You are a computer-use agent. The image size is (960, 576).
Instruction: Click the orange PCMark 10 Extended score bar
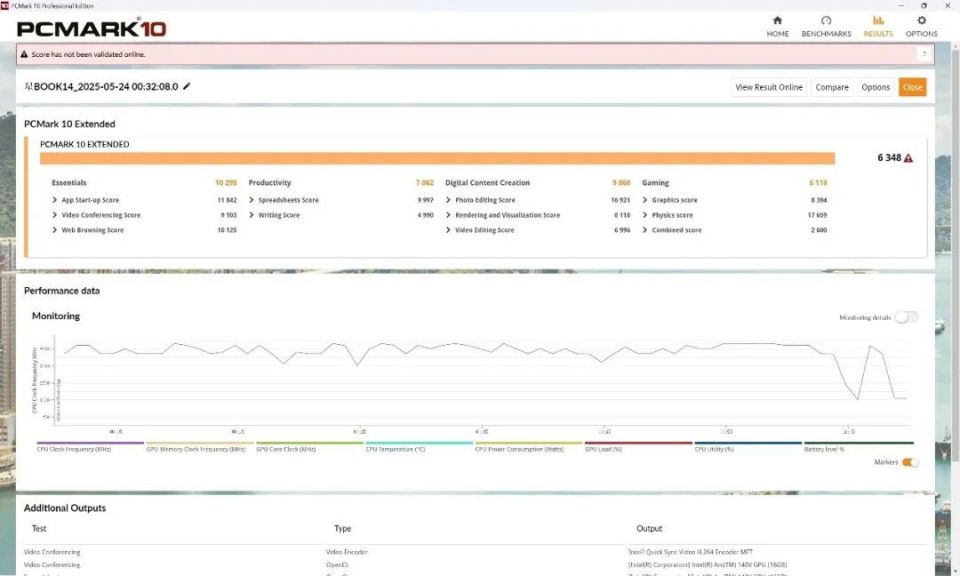click(x=437, y=159)
